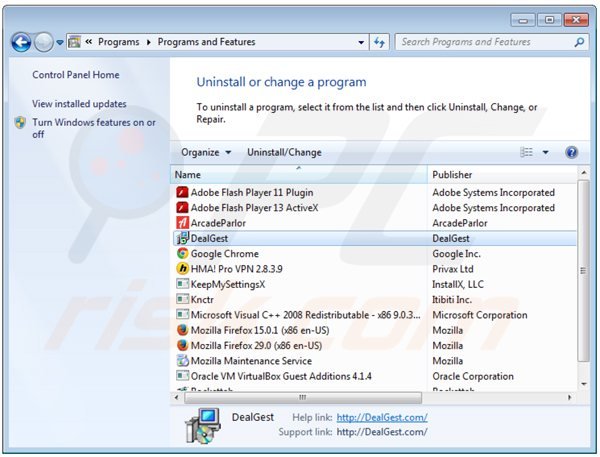
Task: Click the address bar Refresh button
Action: click(x=379, y=42)
